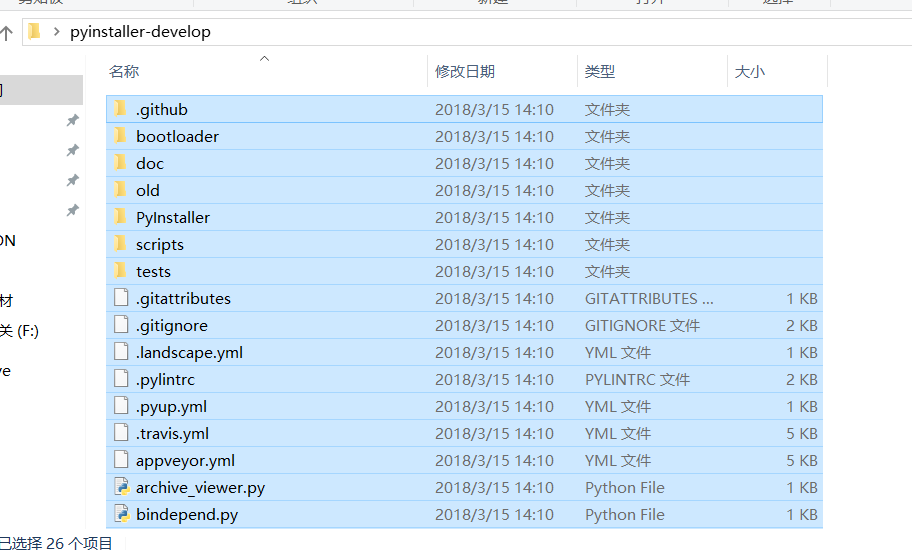This screenshot has height=552, width=912.
Task: Select the F: drive in sidebar
Action: pos(19,331)
